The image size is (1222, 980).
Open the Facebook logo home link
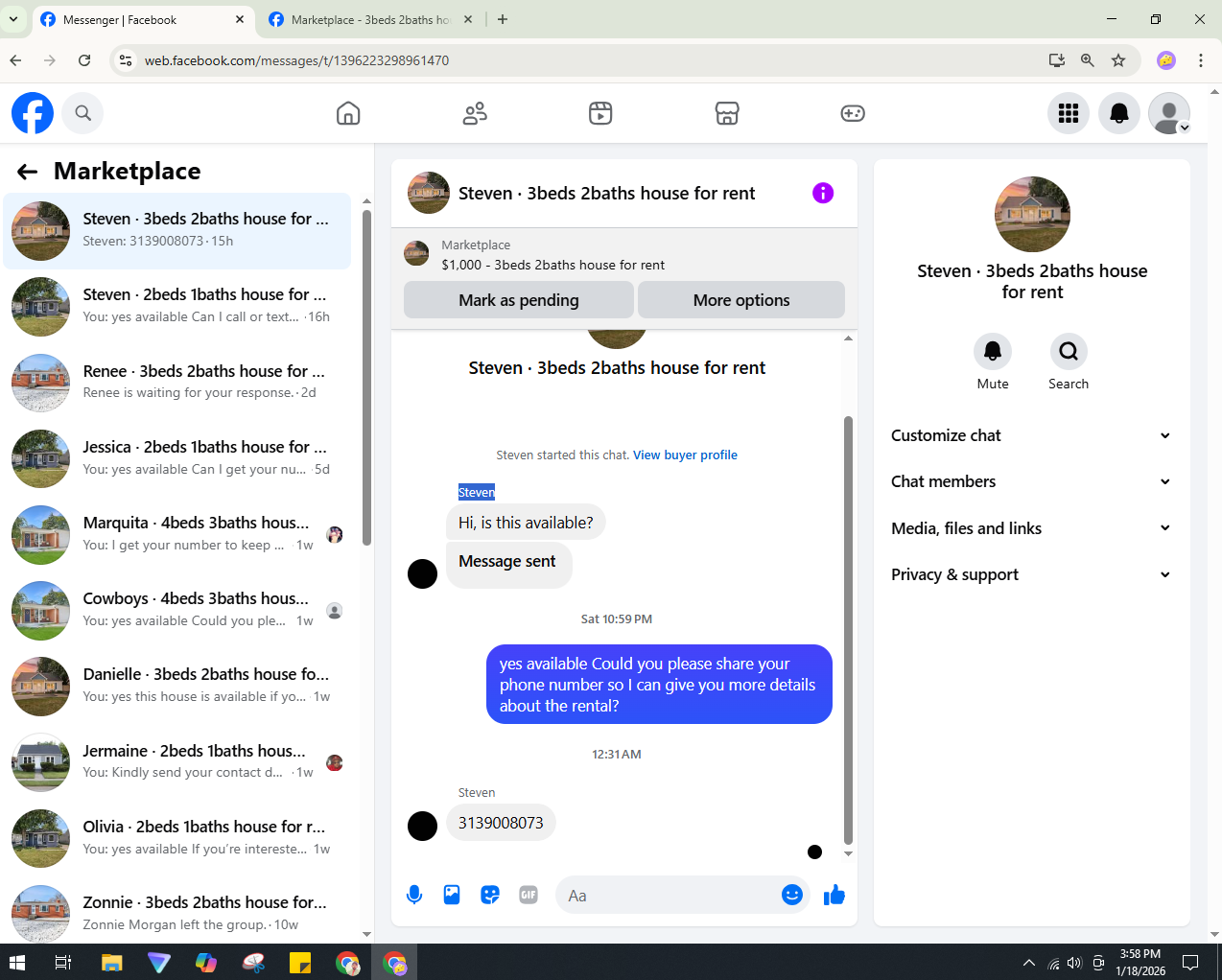pyautogui.click(x=33, y=113)
